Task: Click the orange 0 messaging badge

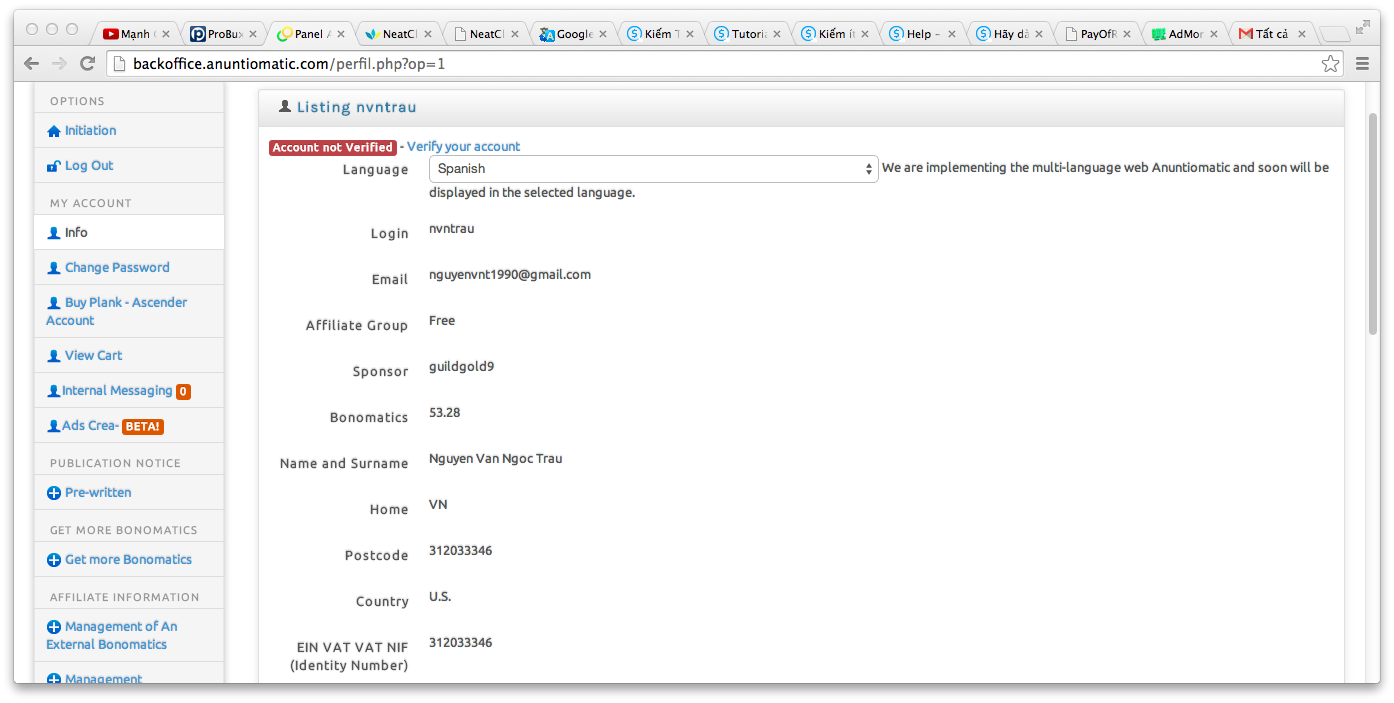Action: [x=183, y=392]
